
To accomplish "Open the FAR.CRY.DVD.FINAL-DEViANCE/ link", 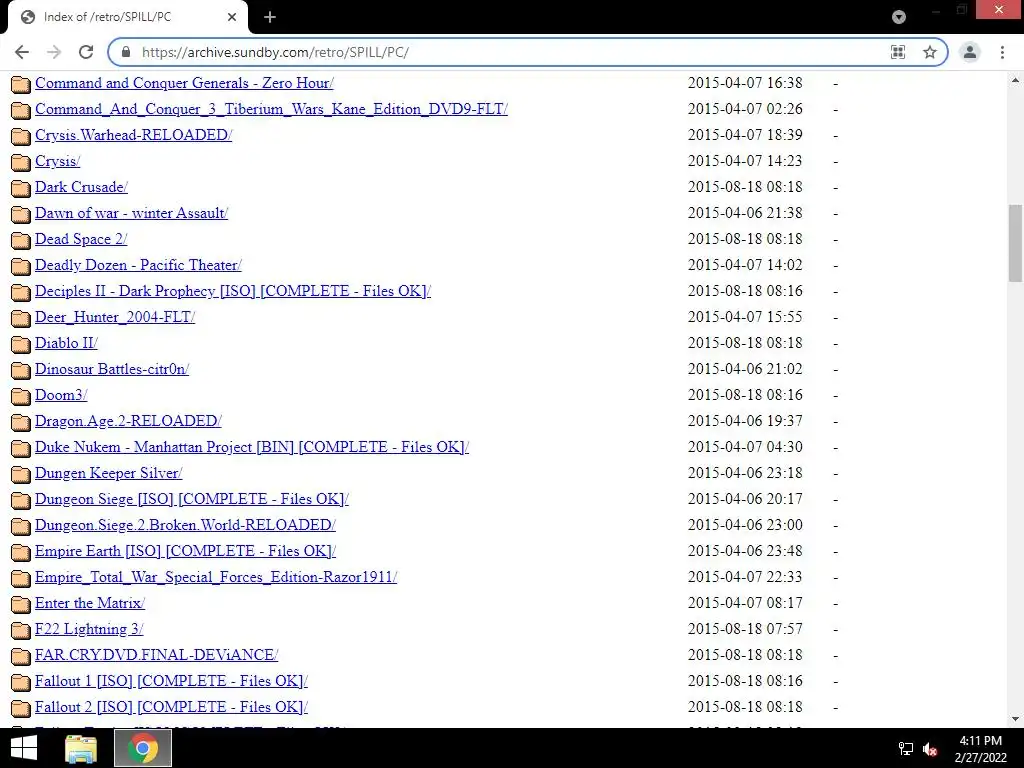I will (156, 655).
